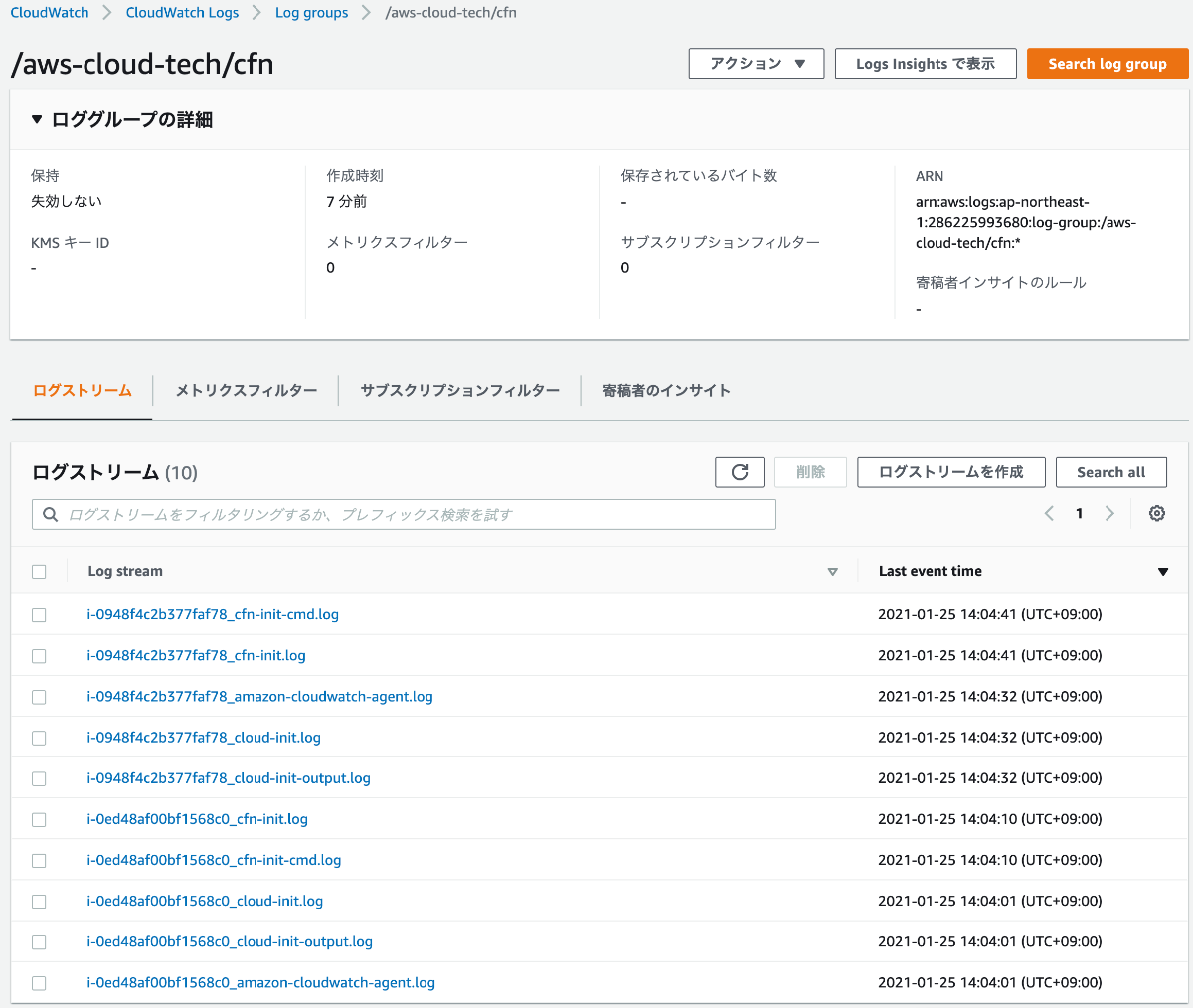This screenshot has width=1193, height=1008.
Task: Check i-0ed48af00bf1568c0_cloud-init.log row
Action: 39,902
